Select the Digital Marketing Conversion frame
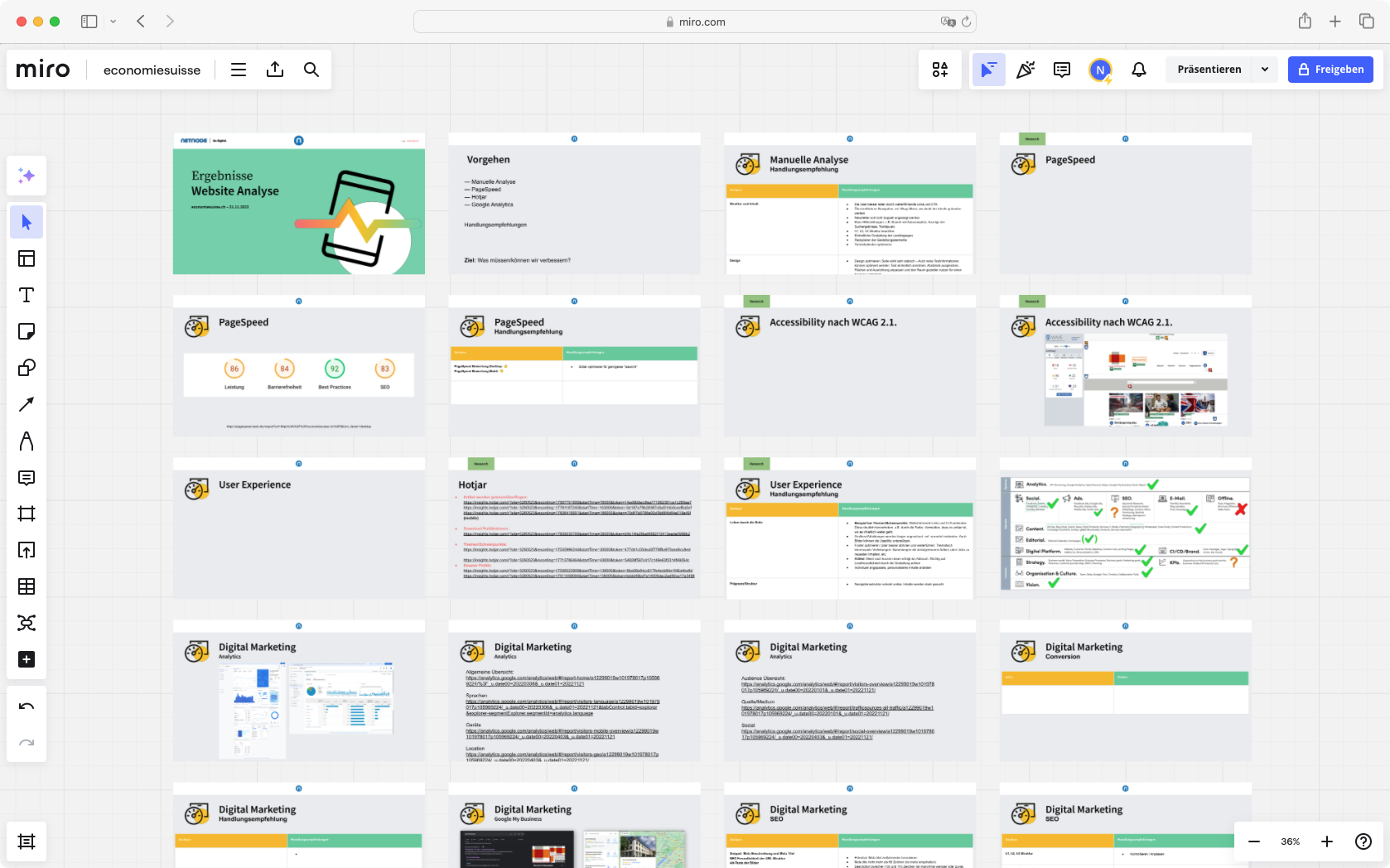This screenshot has width=1390, height=868. pyautogui.click(x=1125, y=691)
